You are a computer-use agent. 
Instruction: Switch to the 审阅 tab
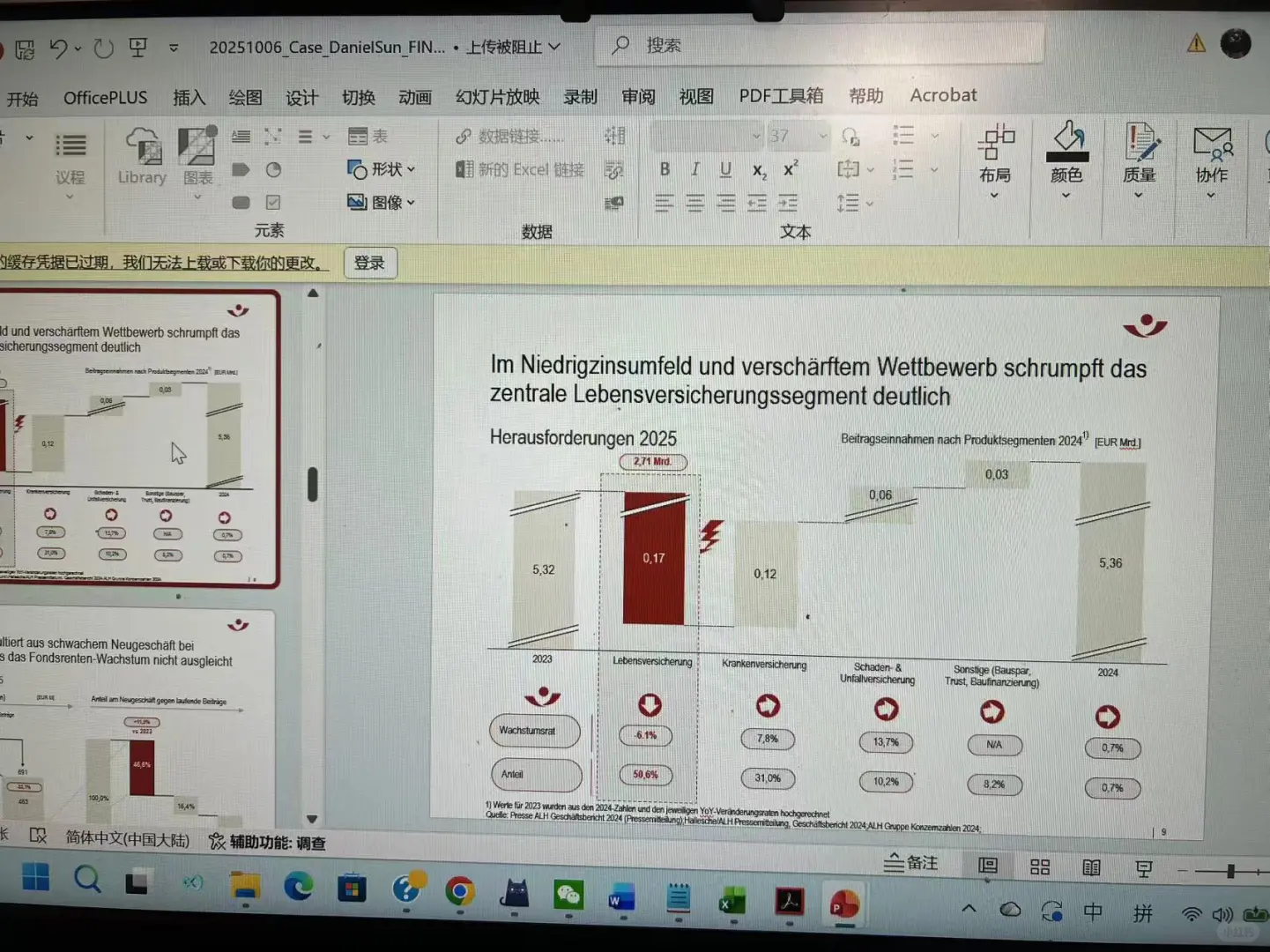[x=638, y=96]
